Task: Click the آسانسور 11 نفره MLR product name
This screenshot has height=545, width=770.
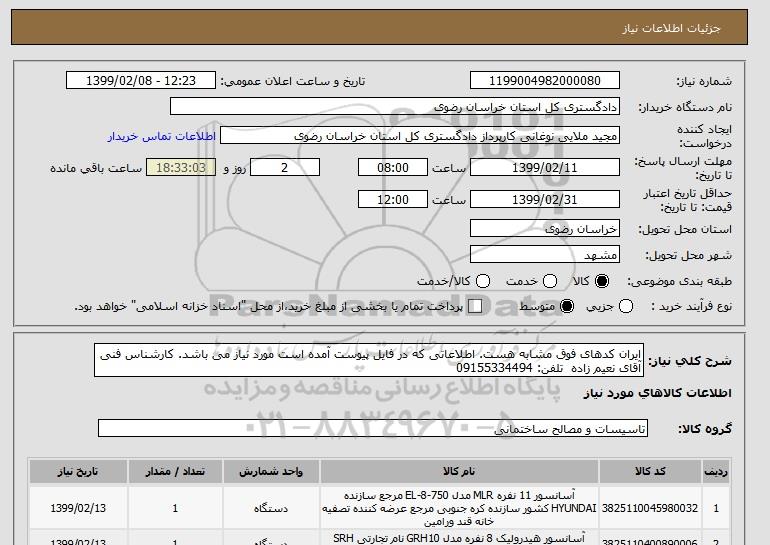Action: coord(459,508)
